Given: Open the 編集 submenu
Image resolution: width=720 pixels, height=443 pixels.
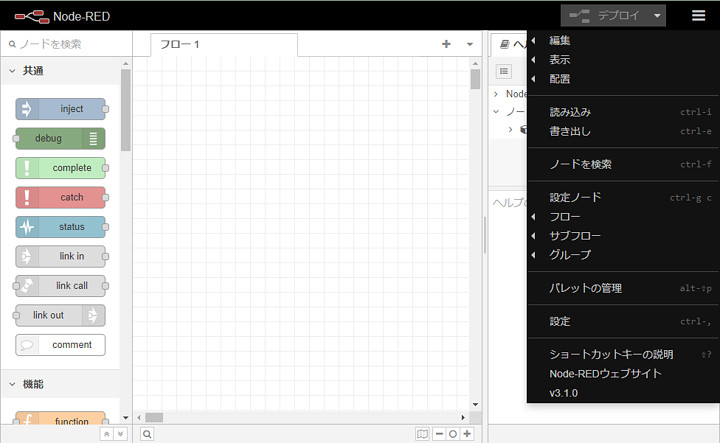Looking at the screenshot, I should click(x=624, y=40).
